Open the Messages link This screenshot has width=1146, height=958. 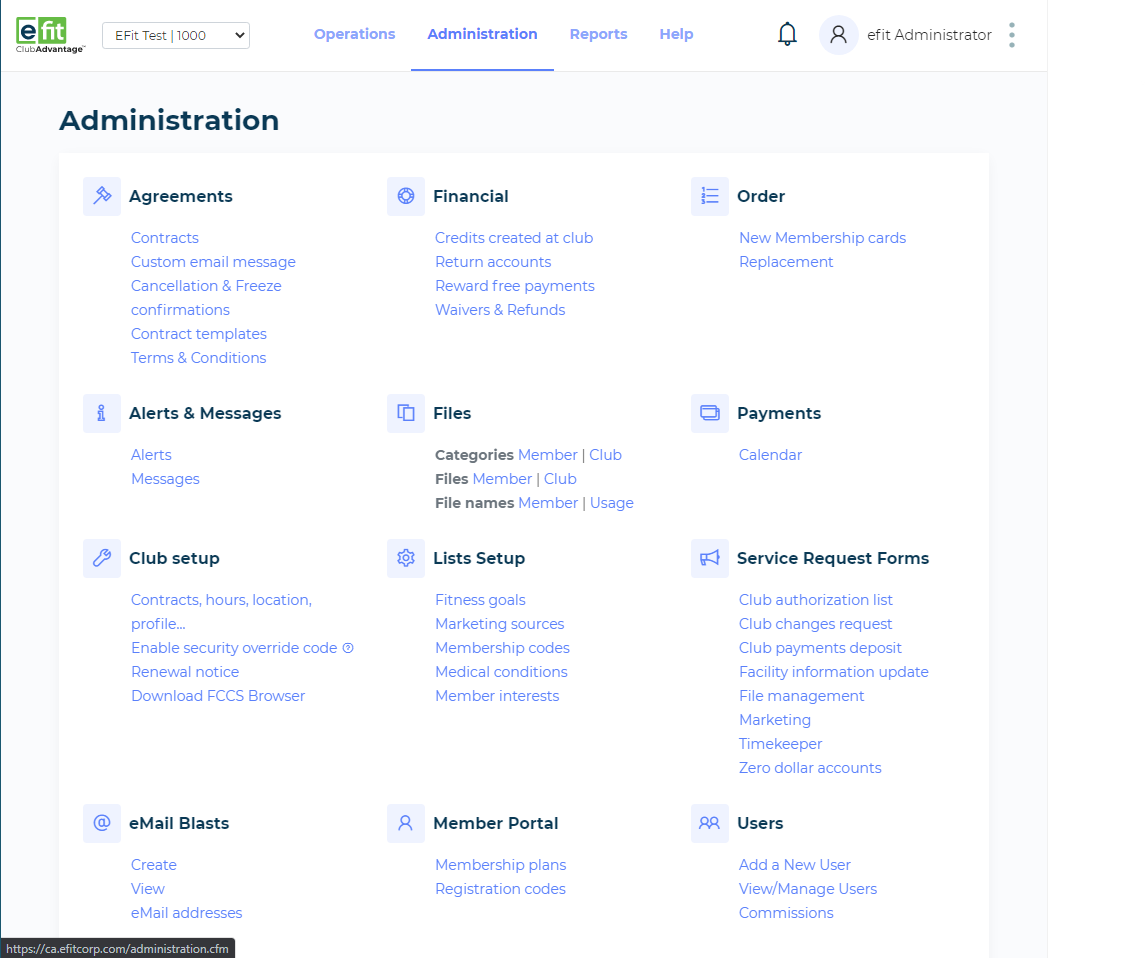(165, 479)
